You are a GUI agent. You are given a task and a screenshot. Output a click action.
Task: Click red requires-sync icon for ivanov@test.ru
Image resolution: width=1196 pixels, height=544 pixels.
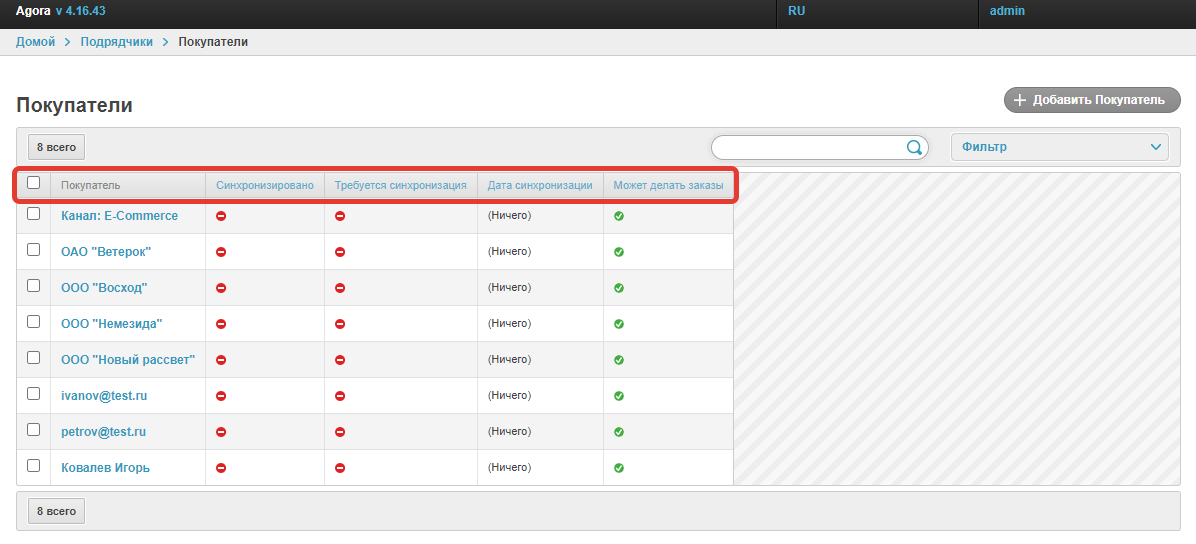point(340,396)
